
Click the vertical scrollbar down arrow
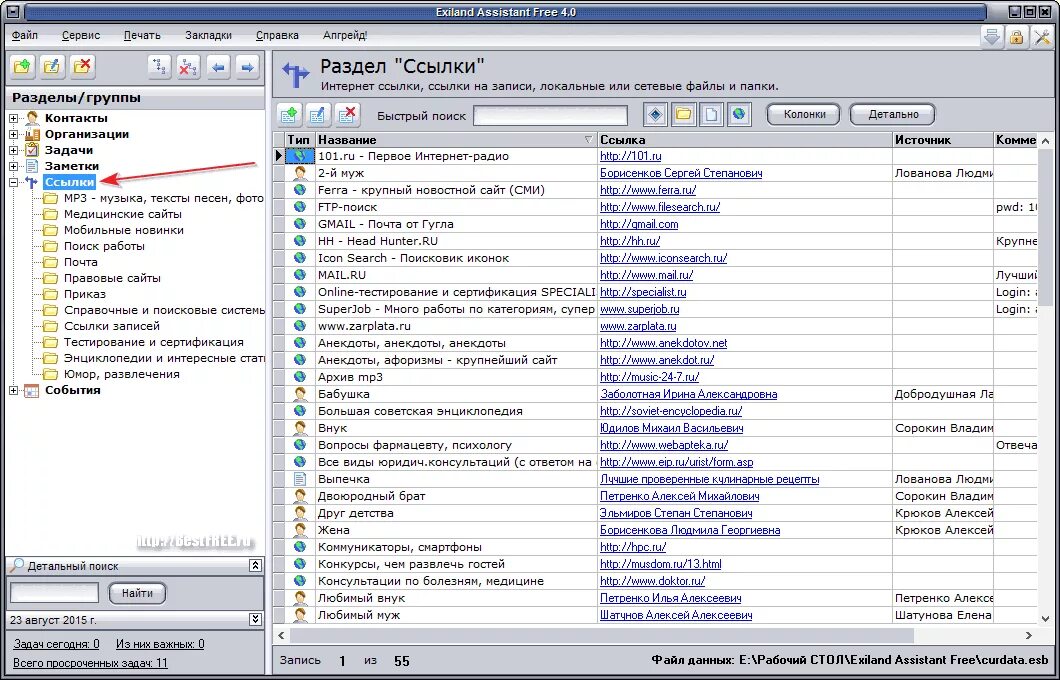[1045, 618]
